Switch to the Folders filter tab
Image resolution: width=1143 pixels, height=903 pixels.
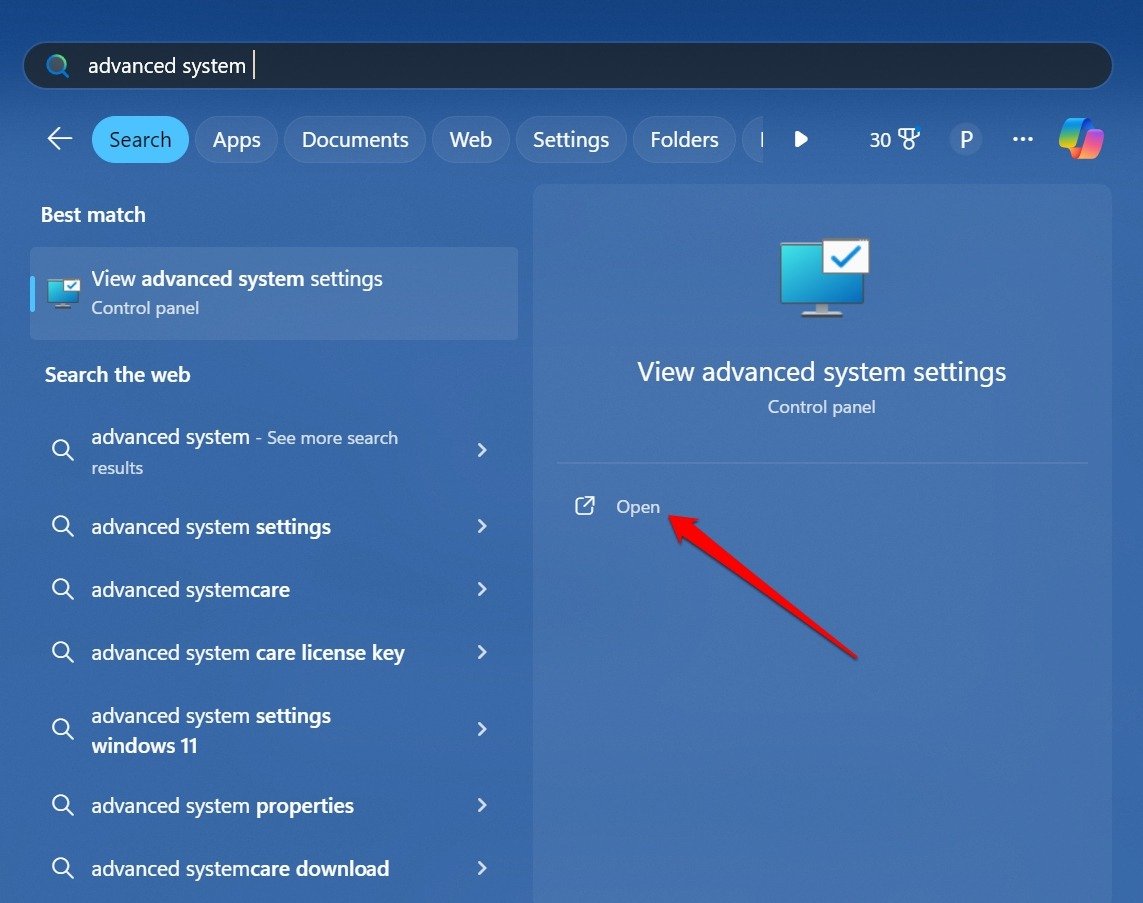click(x=684, y=139)
